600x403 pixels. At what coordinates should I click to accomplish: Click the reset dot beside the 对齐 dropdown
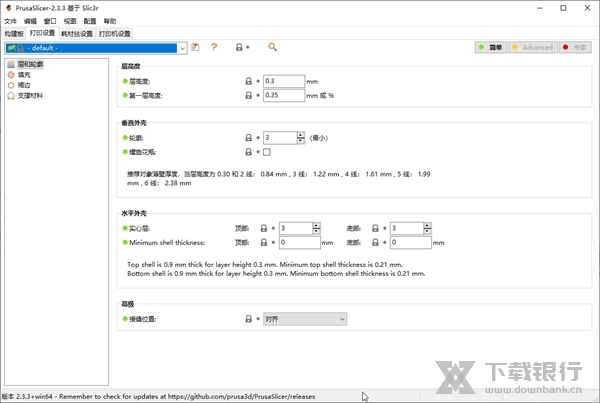pos(258,318)
